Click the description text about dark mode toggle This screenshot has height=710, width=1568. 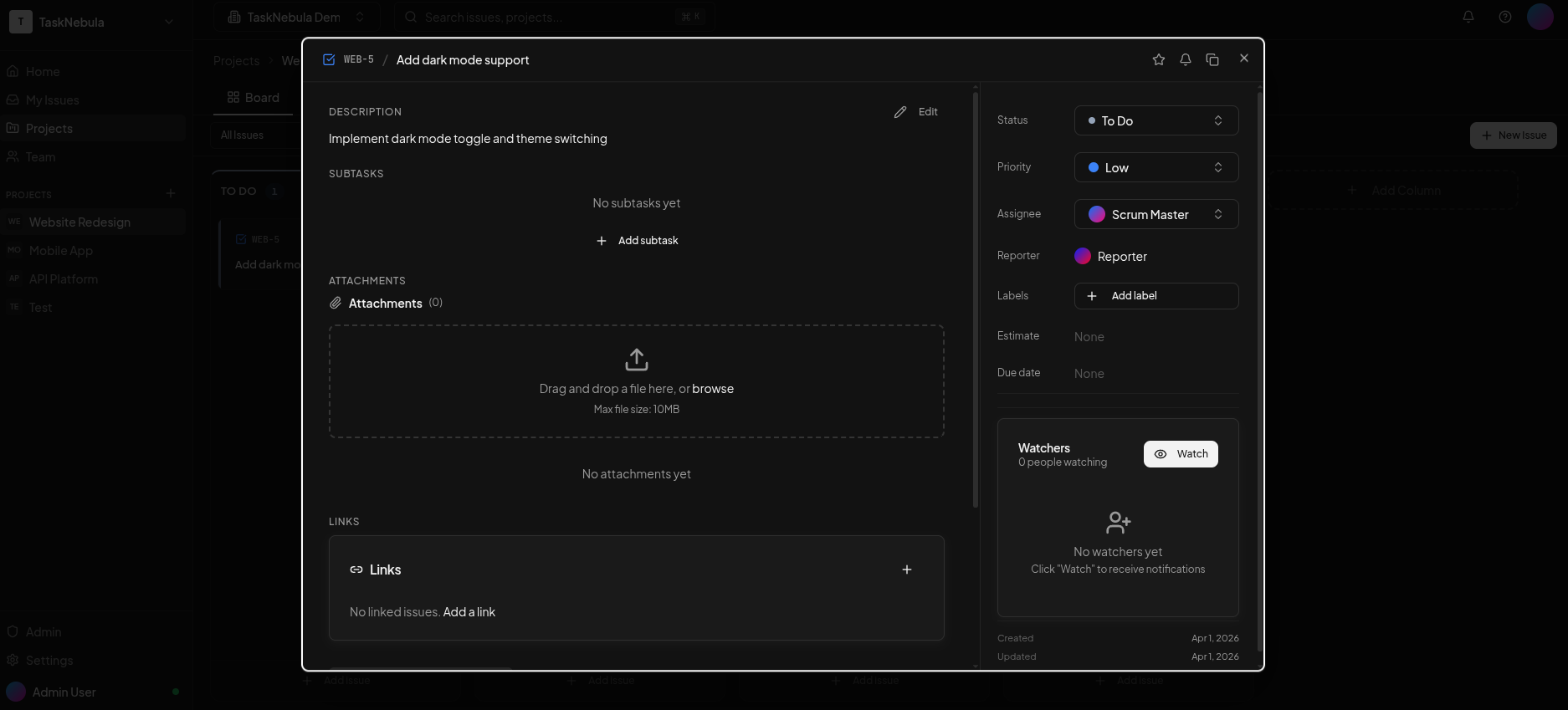click(468, 139)
